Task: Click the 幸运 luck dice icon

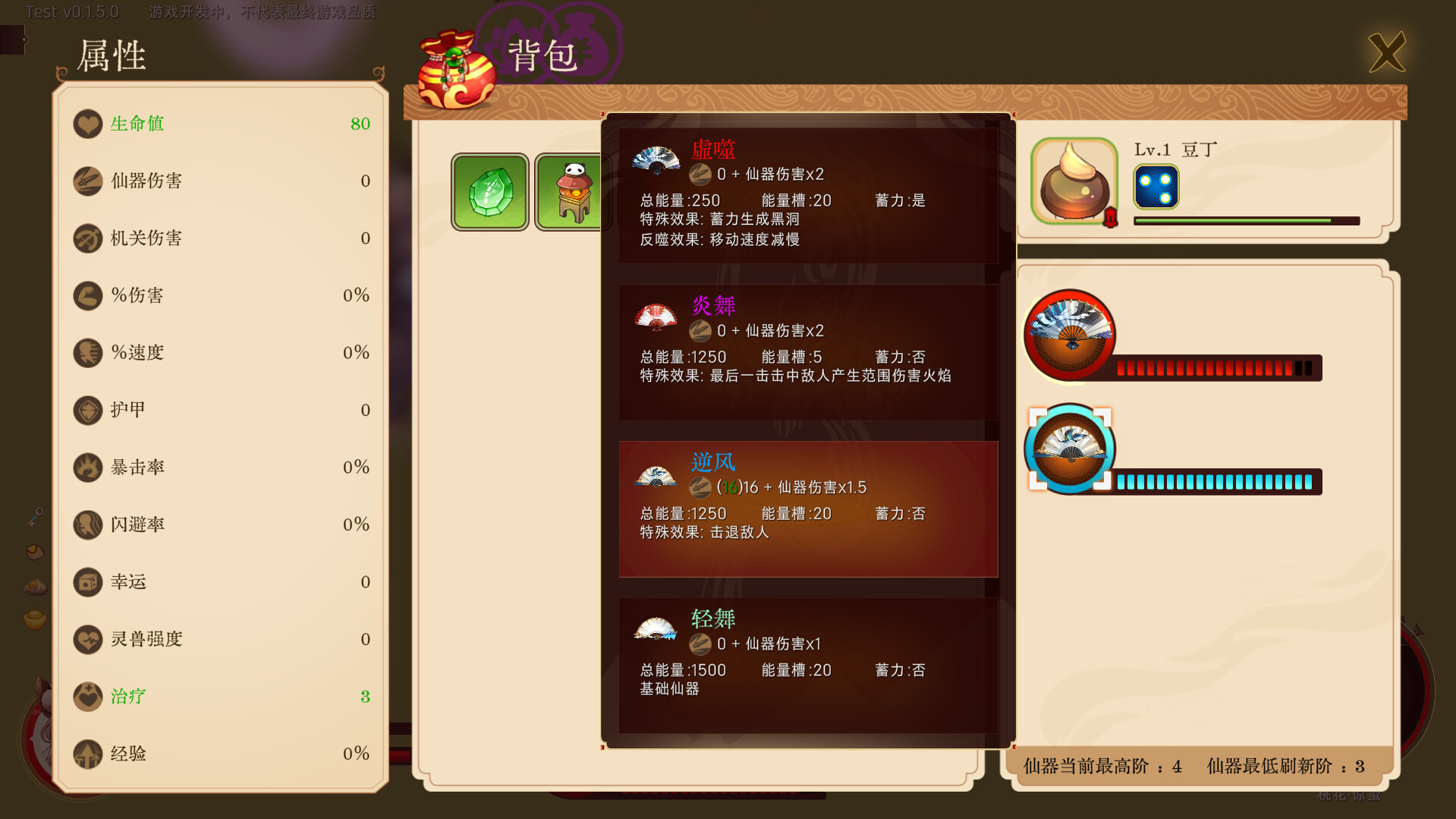Action: click(88, 582)
